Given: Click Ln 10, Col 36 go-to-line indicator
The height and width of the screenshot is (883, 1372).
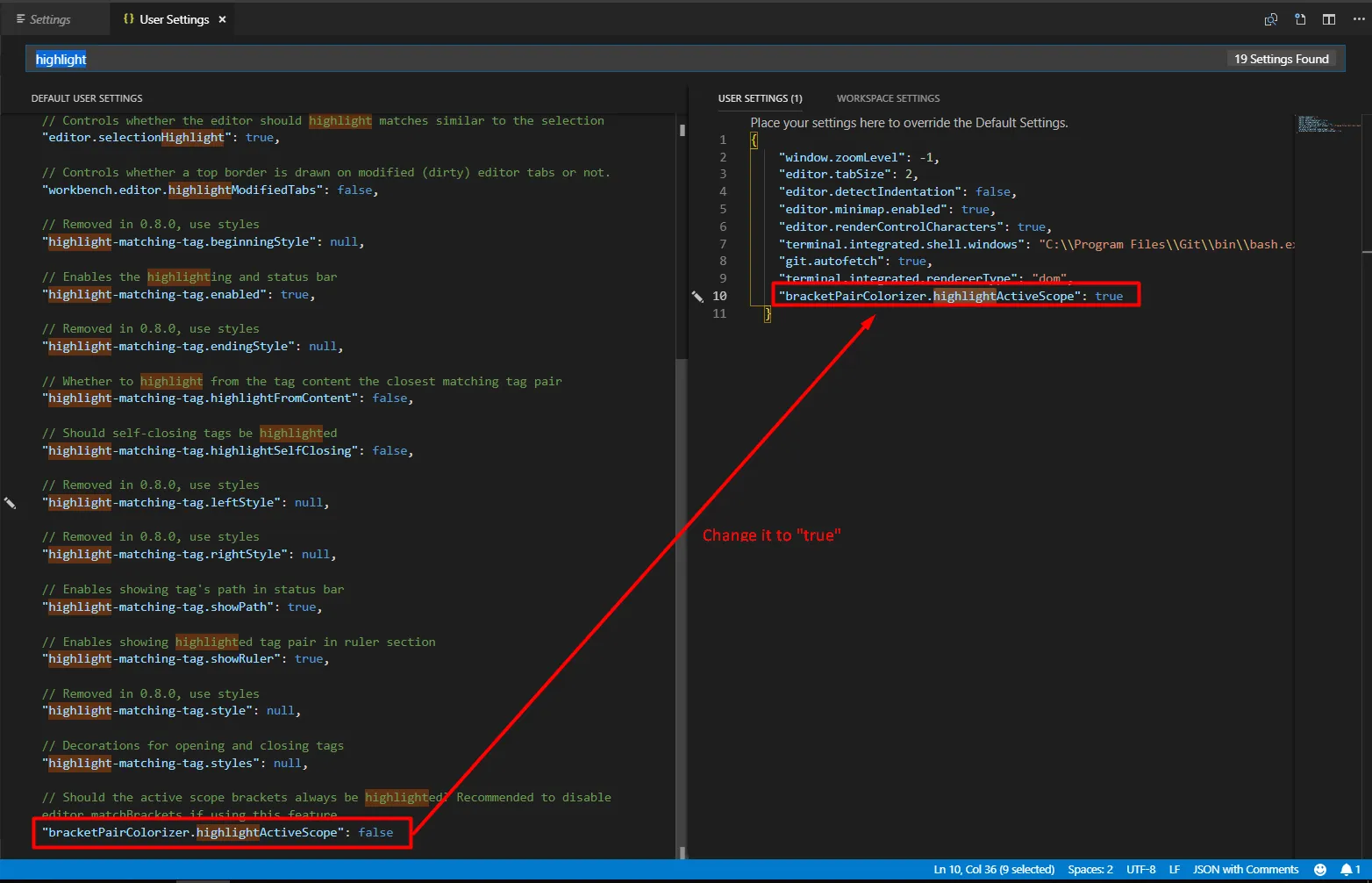Looking at the screenshot, I should coord(993,869).
